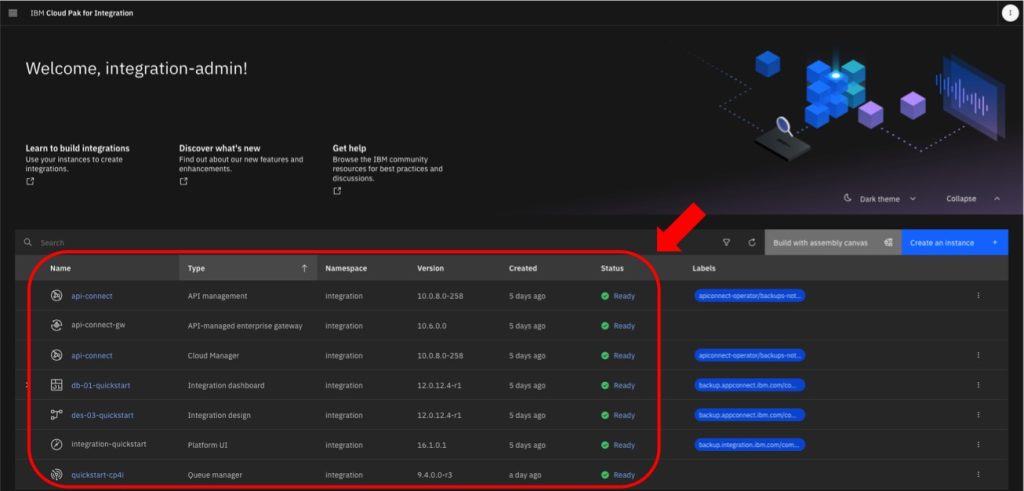Click the 'Integration design' type cell
1024x491 pixels.
[219, 415]
